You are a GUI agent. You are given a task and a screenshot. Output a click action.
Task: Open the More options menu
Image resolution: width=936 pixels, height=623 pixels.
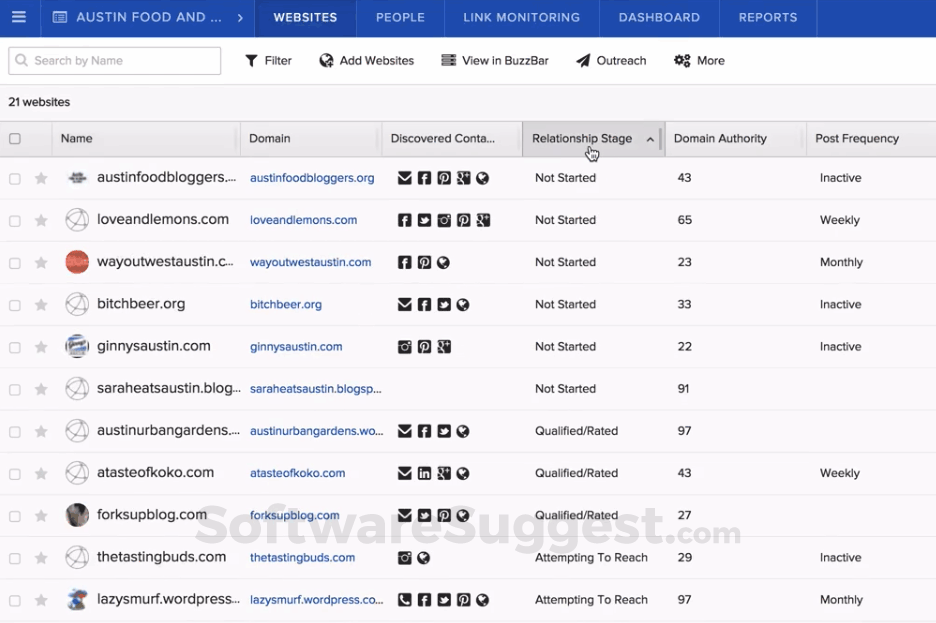tap(698, 60)
